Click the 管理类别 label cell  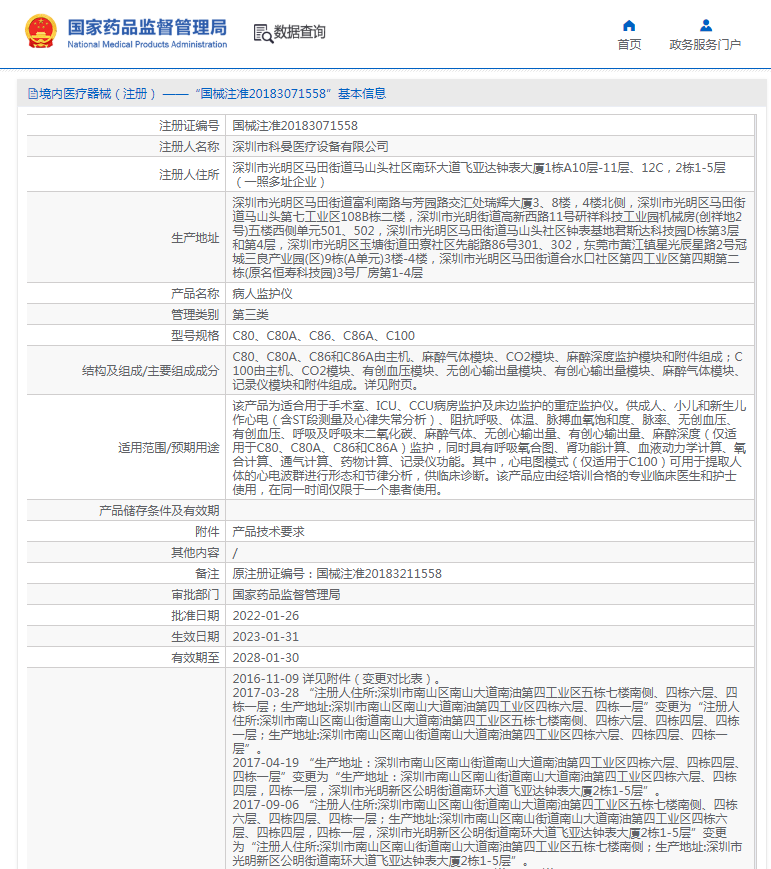click(126, 315)
